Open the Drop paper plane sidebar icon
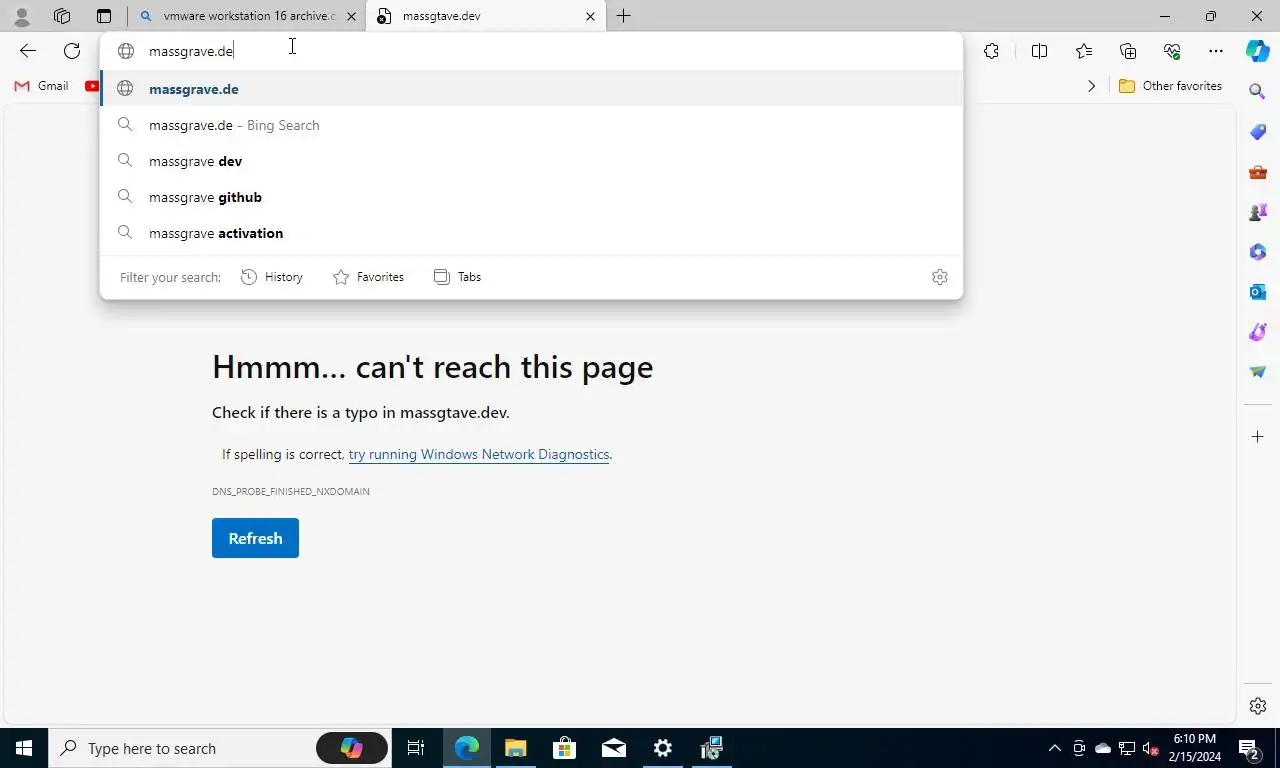Image resolution: width=1280 pixels, height=768 pixels. 1258,372
